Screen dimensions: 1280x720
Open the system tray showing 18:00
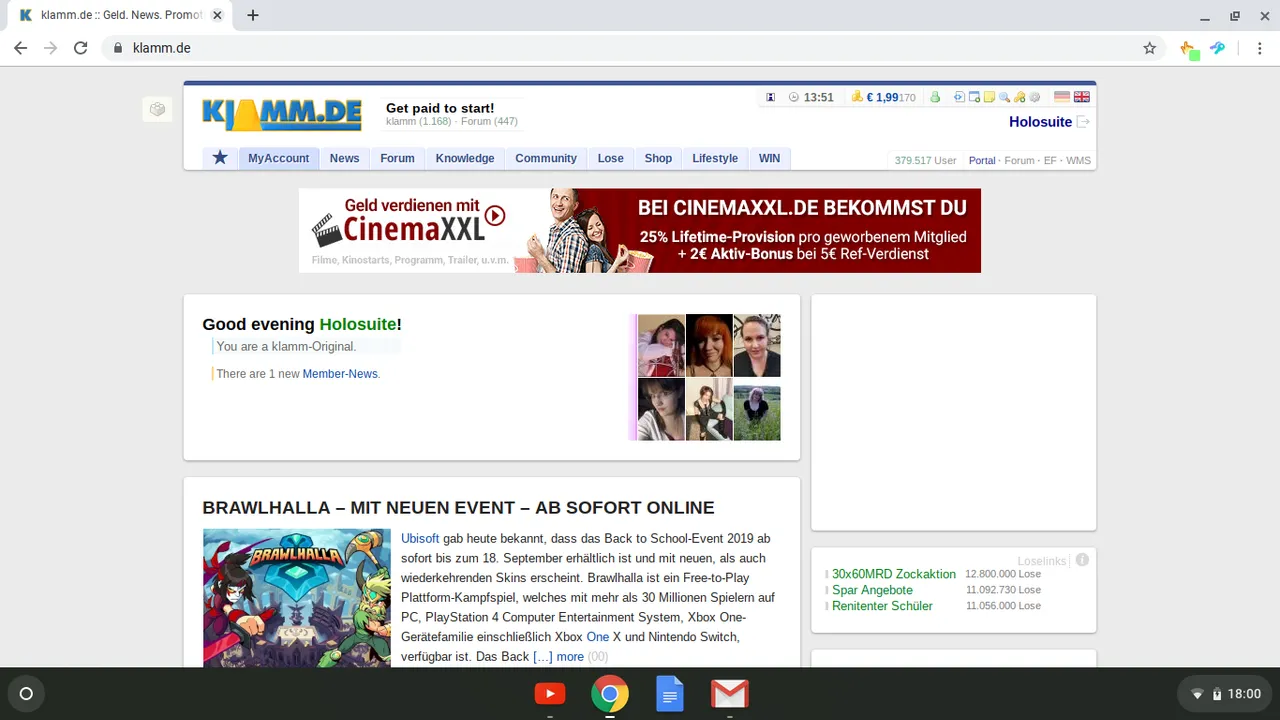(1225, 694)
